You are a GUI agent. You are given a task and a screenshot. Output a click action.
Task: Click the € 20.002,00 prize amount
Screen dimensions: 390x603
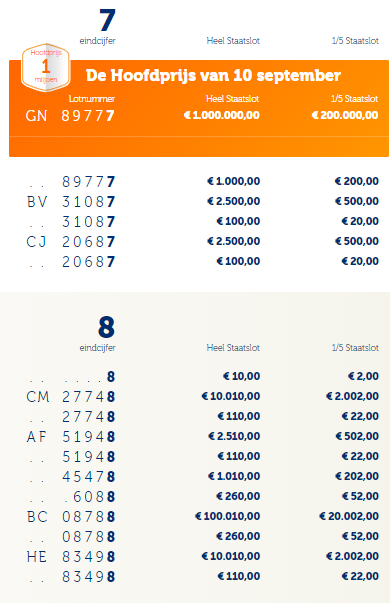pos(349,516)
